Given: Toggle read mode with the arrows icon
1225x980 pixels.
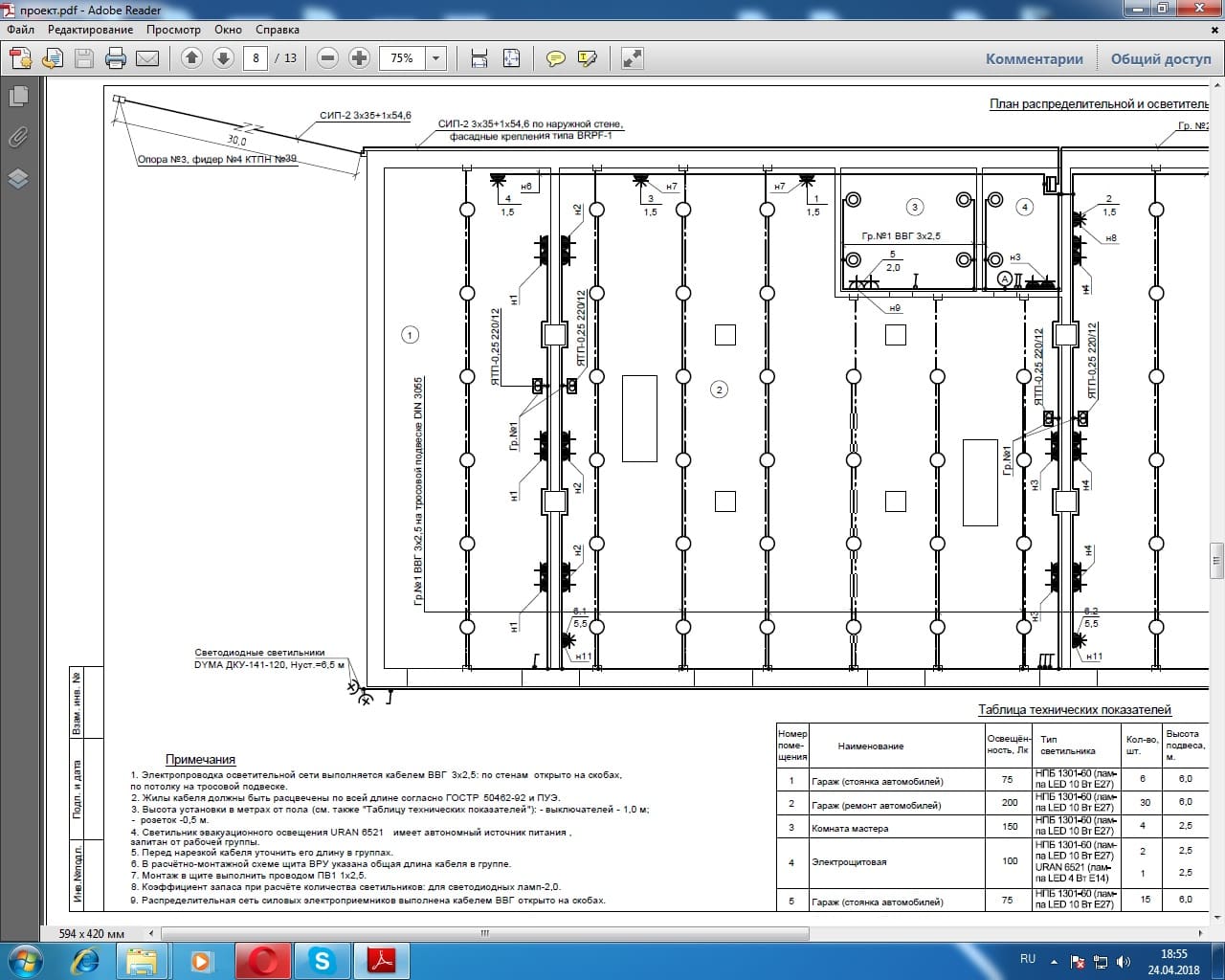Looking at the screenshot, I should point(632,58).
